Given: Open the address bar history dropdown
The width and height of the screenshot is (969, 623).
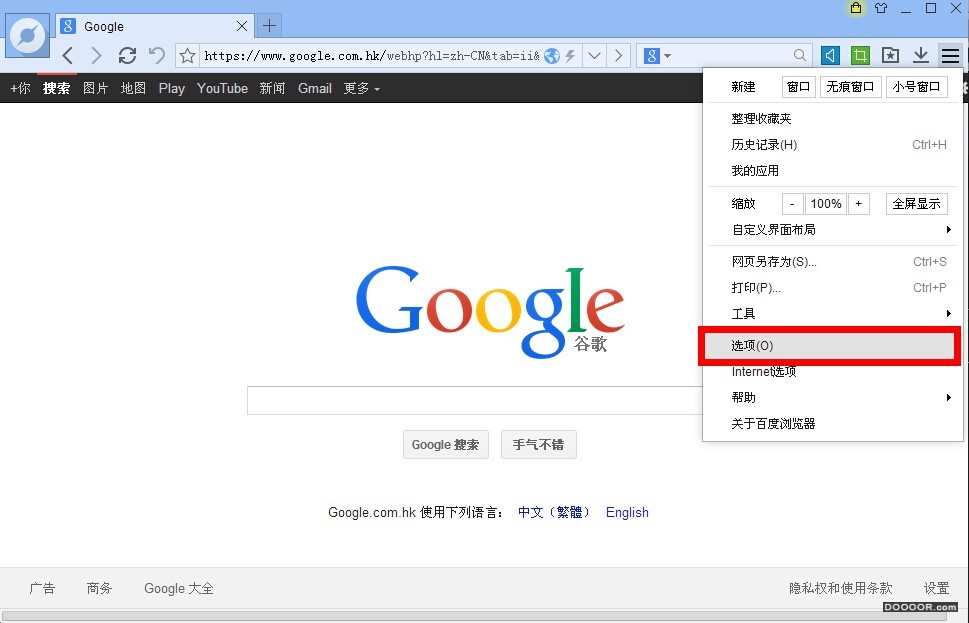Looking at the screenshot, I should click(595, 56).
